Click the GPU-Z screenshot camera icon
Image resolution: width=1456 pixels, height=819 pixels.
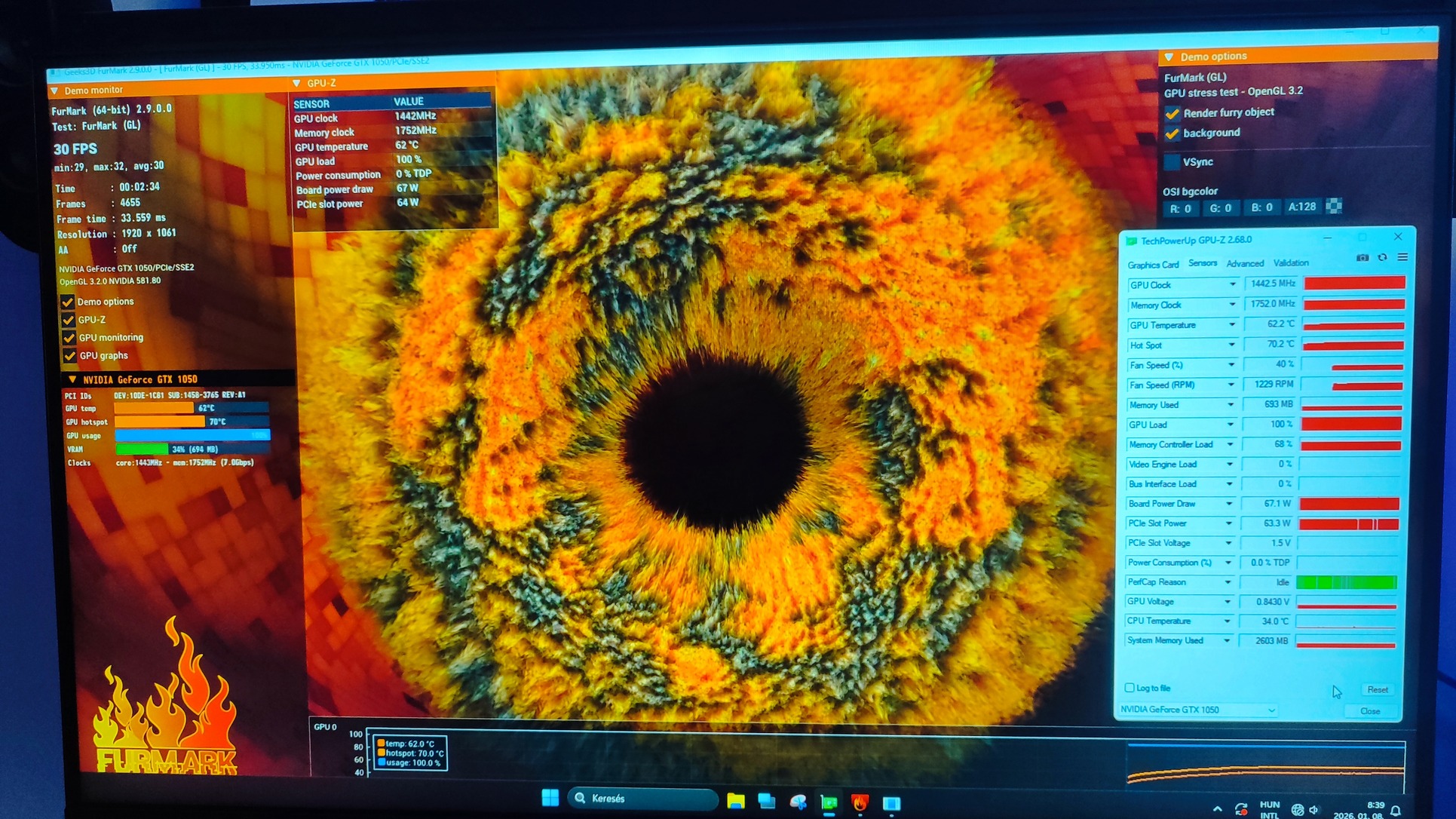click(1362, 258)
